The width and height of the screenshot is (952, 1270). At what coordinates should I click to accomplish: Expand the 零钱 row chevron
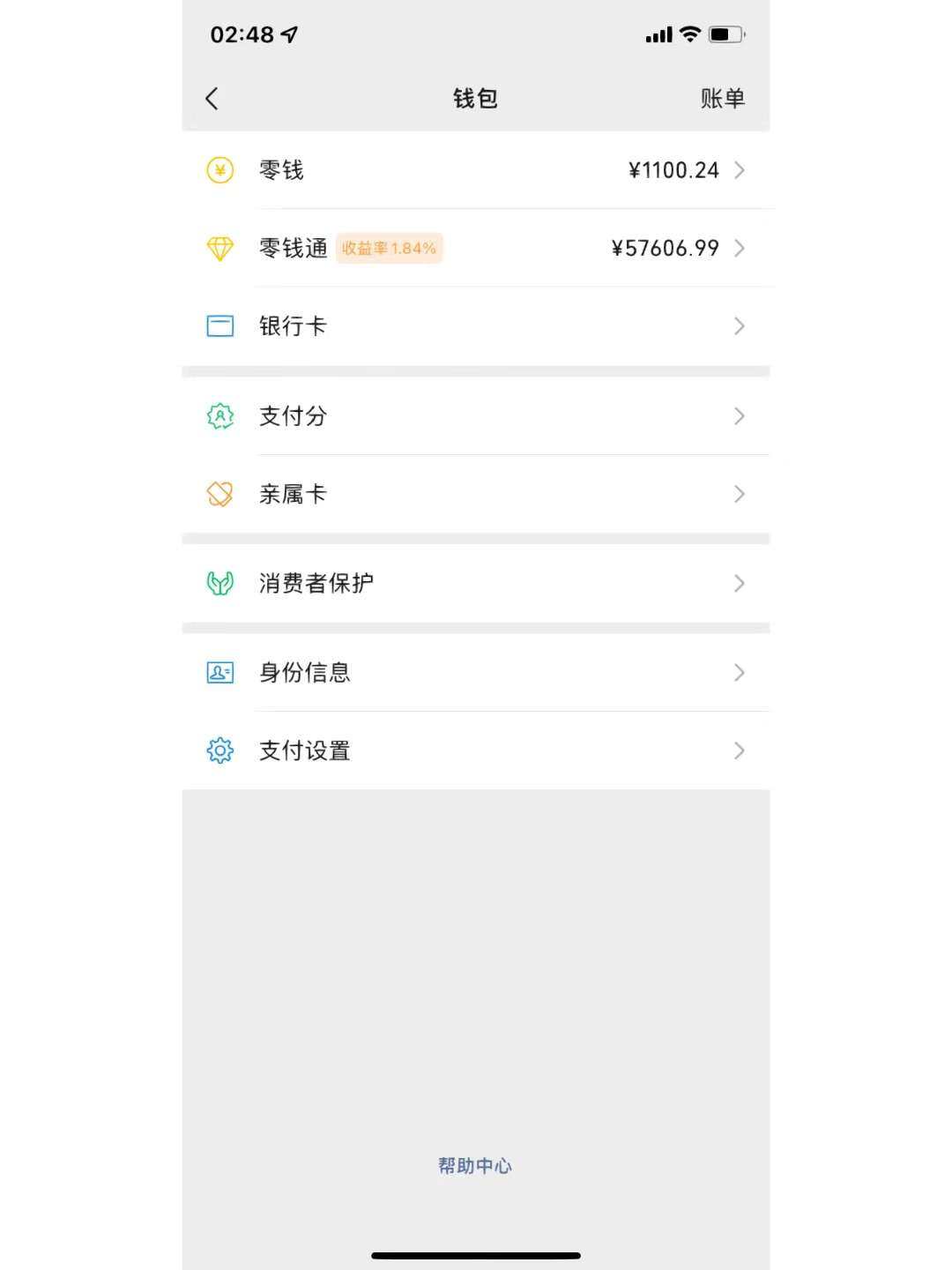740,170
